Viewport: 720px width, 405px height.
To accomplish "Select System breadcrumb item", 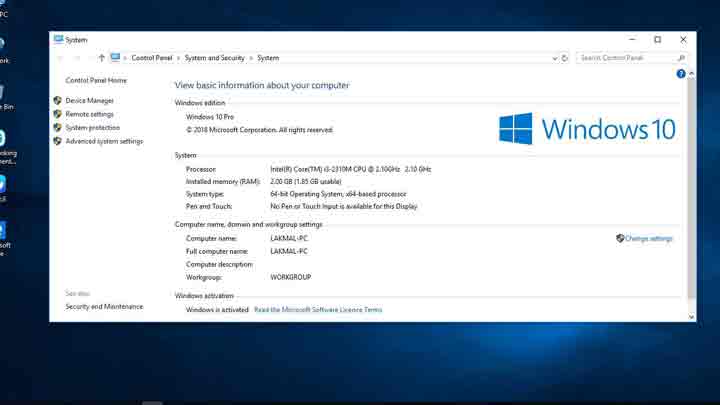I will 268,58.
